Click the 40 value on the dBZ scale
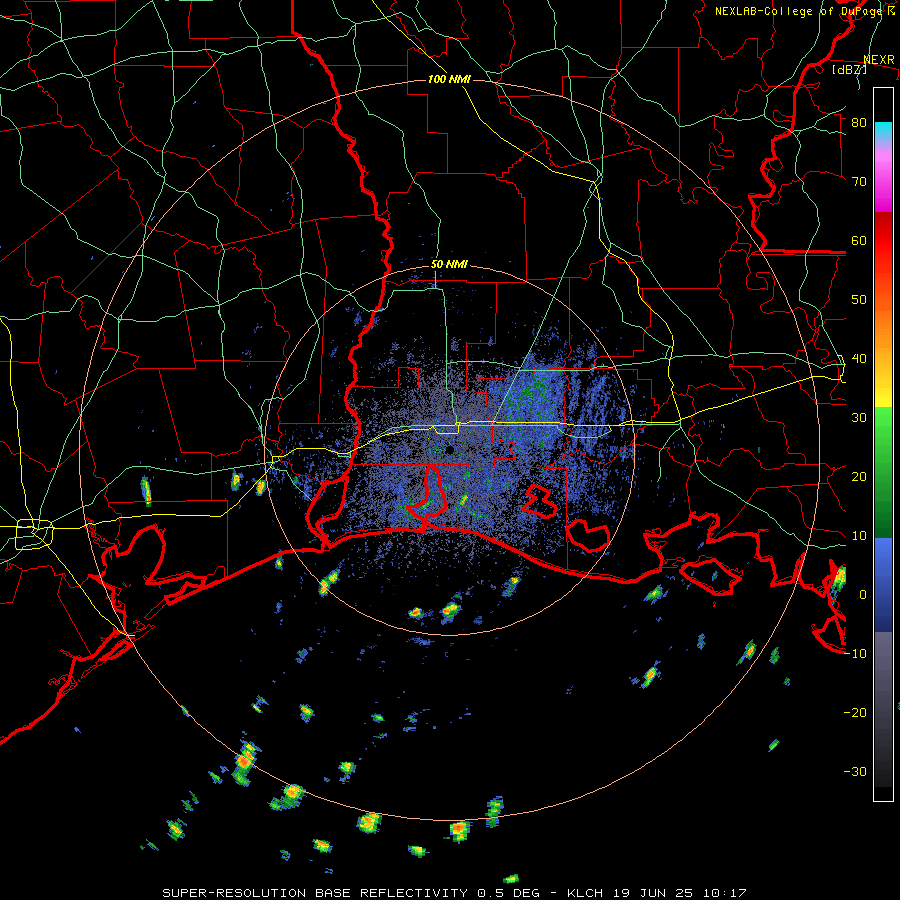 pos(859,359)
